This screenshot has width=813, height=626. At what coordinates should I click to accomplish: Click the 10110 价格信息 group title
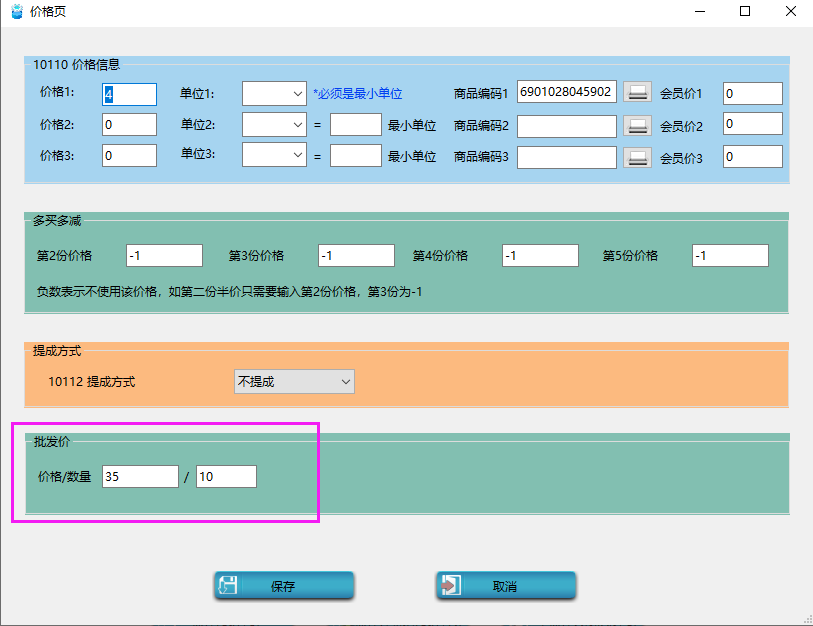click(x=76, y=65)
